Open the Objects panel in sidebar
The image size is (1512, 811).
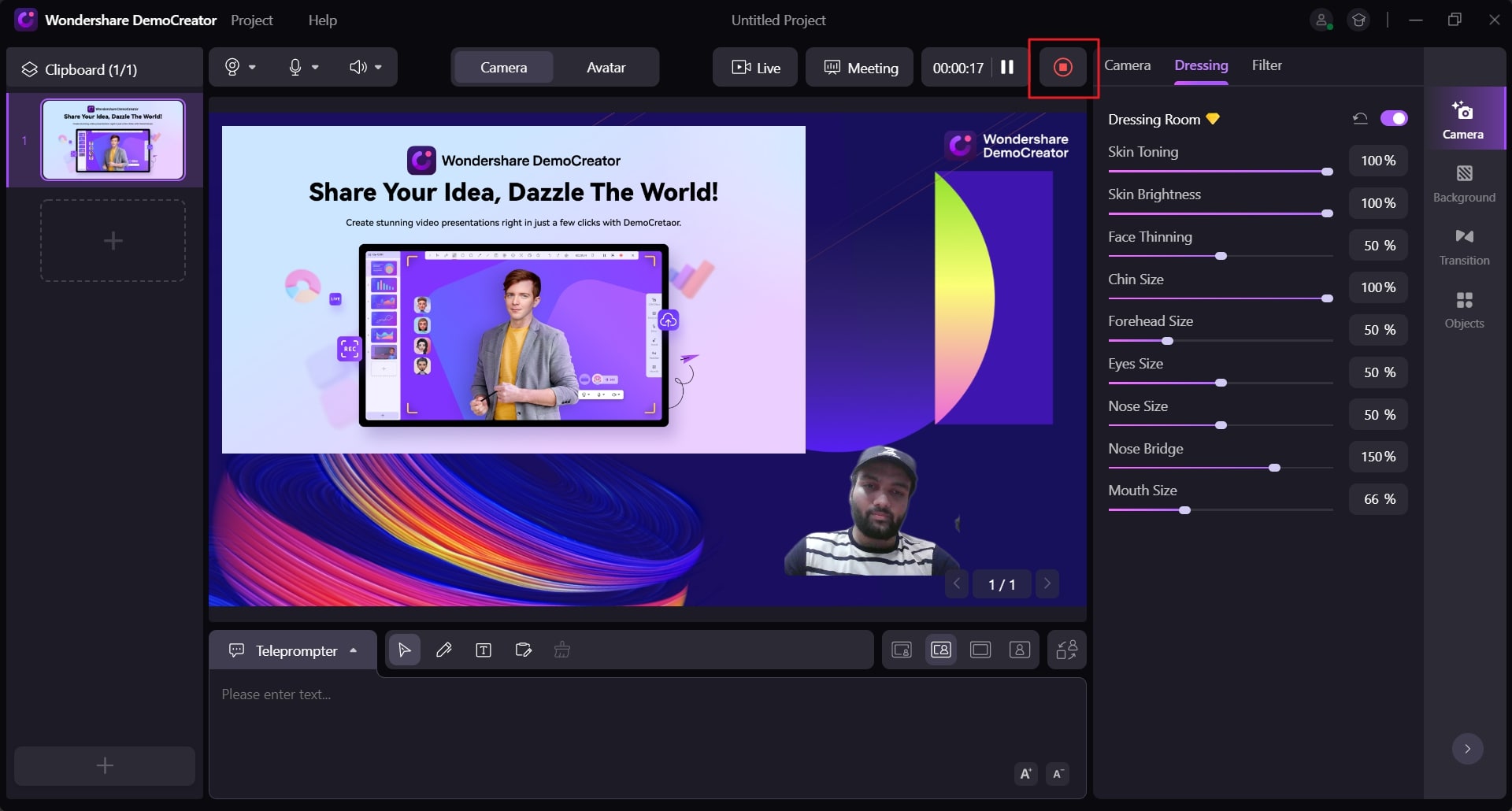click(1464, 310)
